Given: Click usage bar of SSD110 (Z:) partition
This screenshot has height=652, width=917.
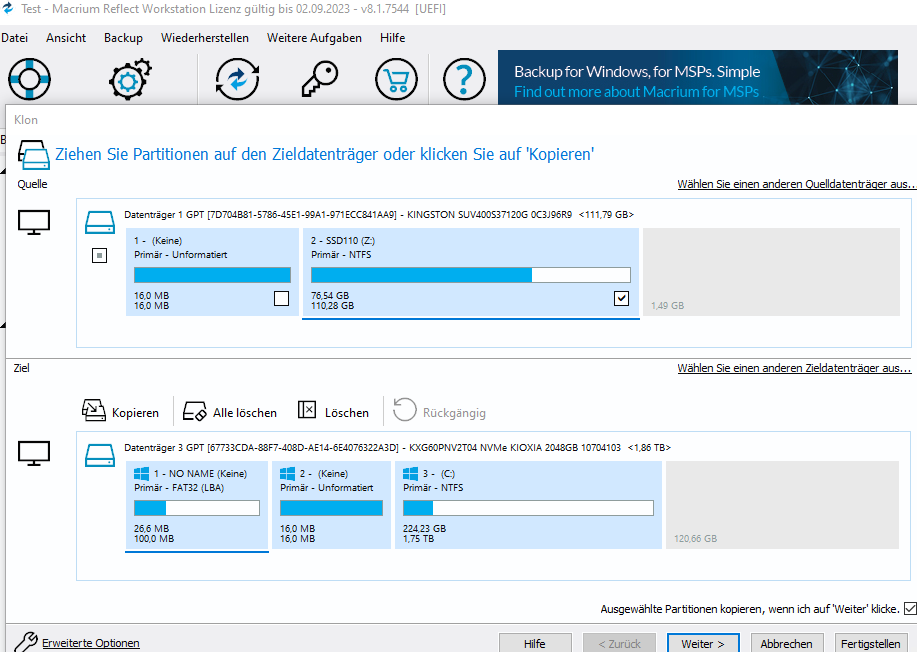Looking at the screenshot, I should [x=471, y=275].
